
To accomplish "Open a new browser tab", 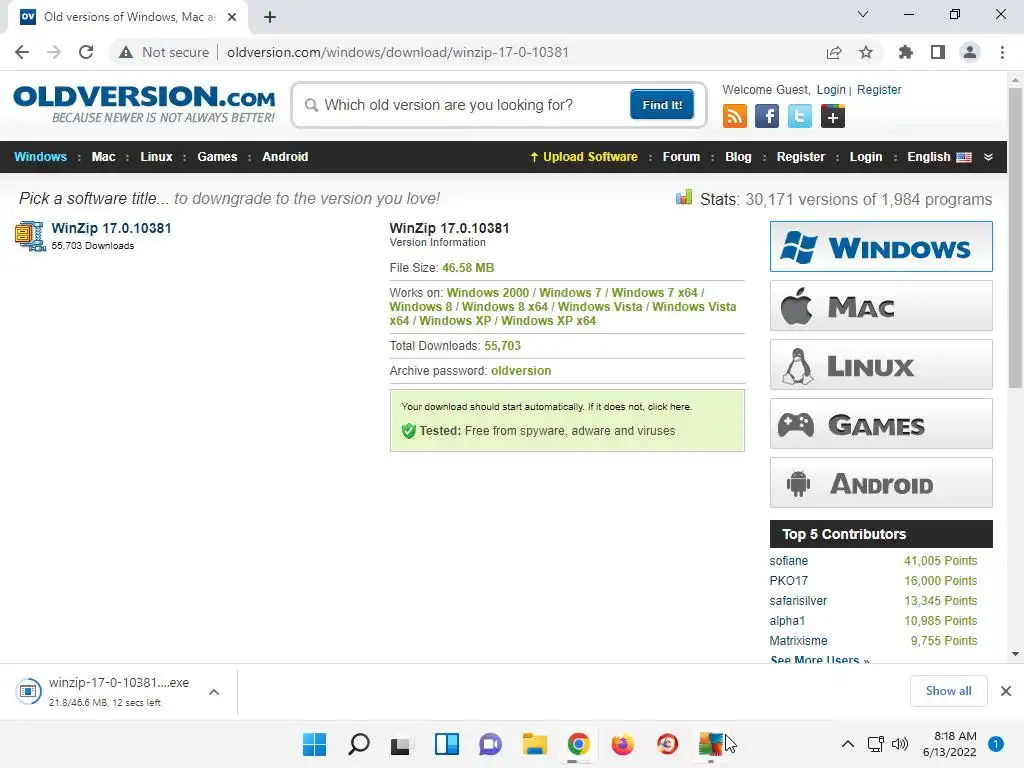I will click(x=270, y=17).
